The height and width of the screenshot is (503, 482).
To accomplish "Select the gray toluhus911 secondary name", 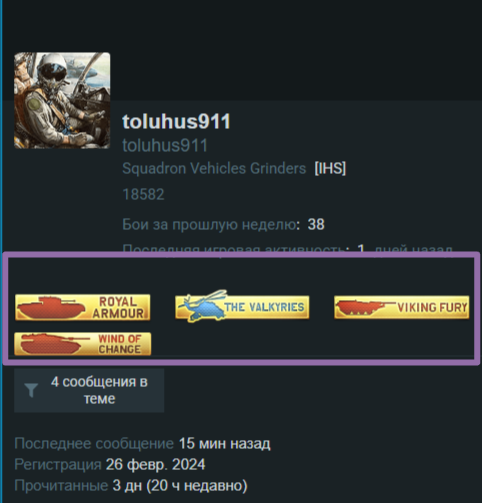I will [165, 146].
